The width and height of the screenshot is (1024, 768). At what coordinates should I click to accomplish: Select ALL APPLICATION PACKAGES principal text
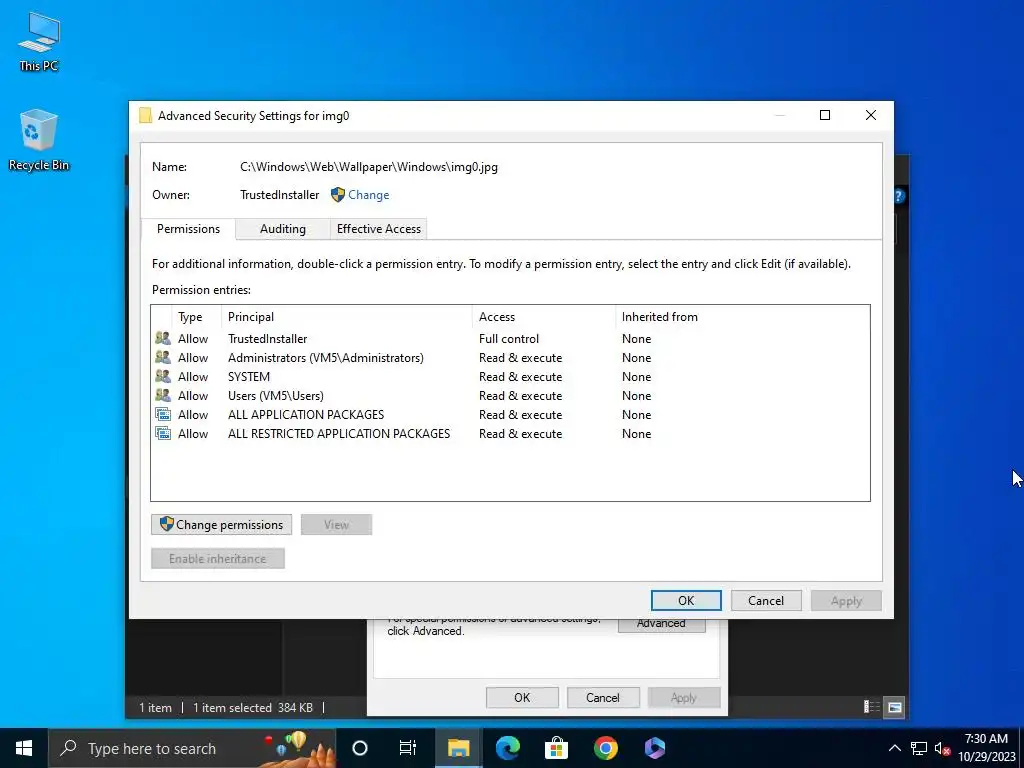306,414
